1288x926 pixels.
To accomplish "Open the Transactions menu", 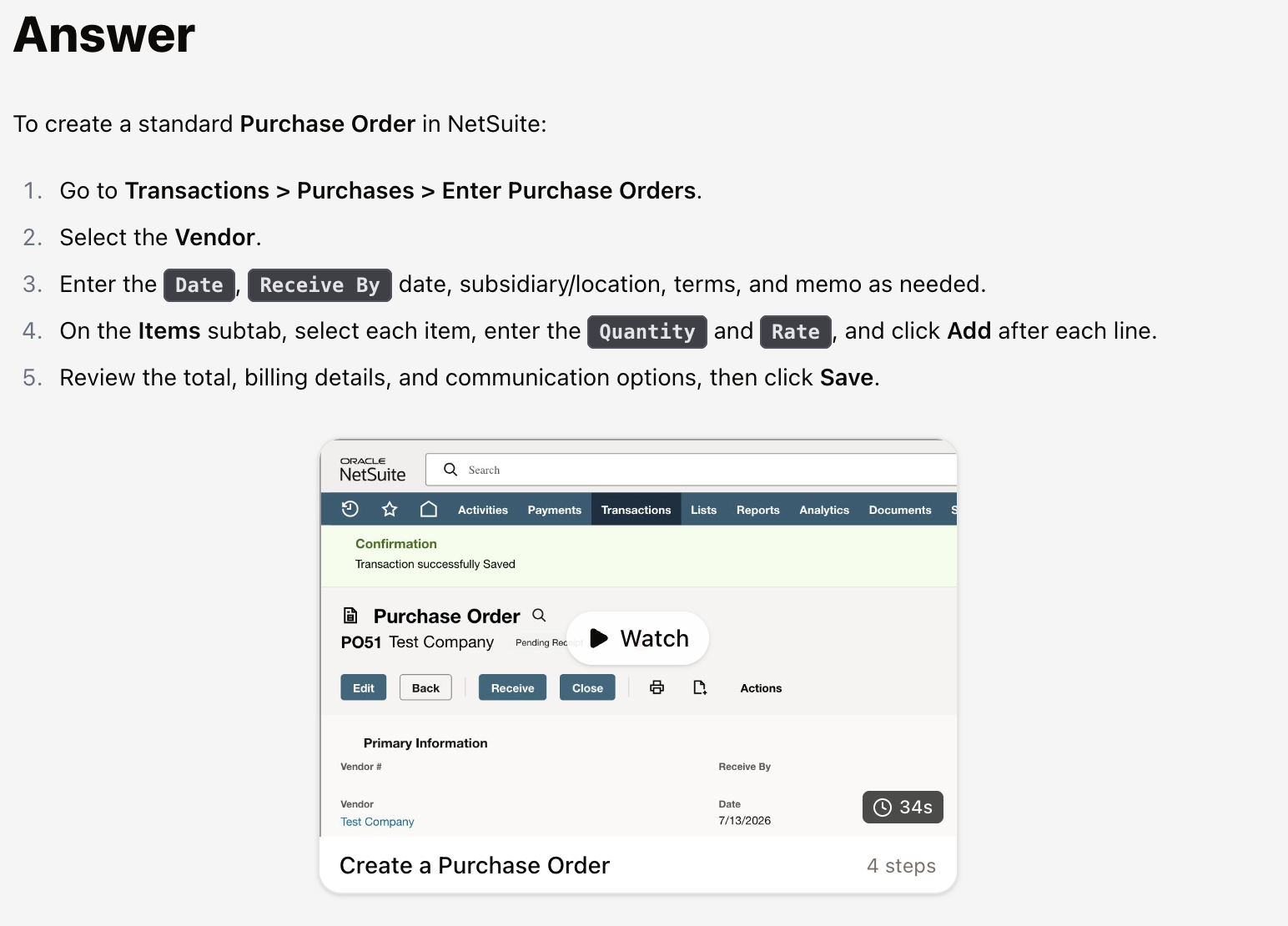I will (x=636, y=510).
